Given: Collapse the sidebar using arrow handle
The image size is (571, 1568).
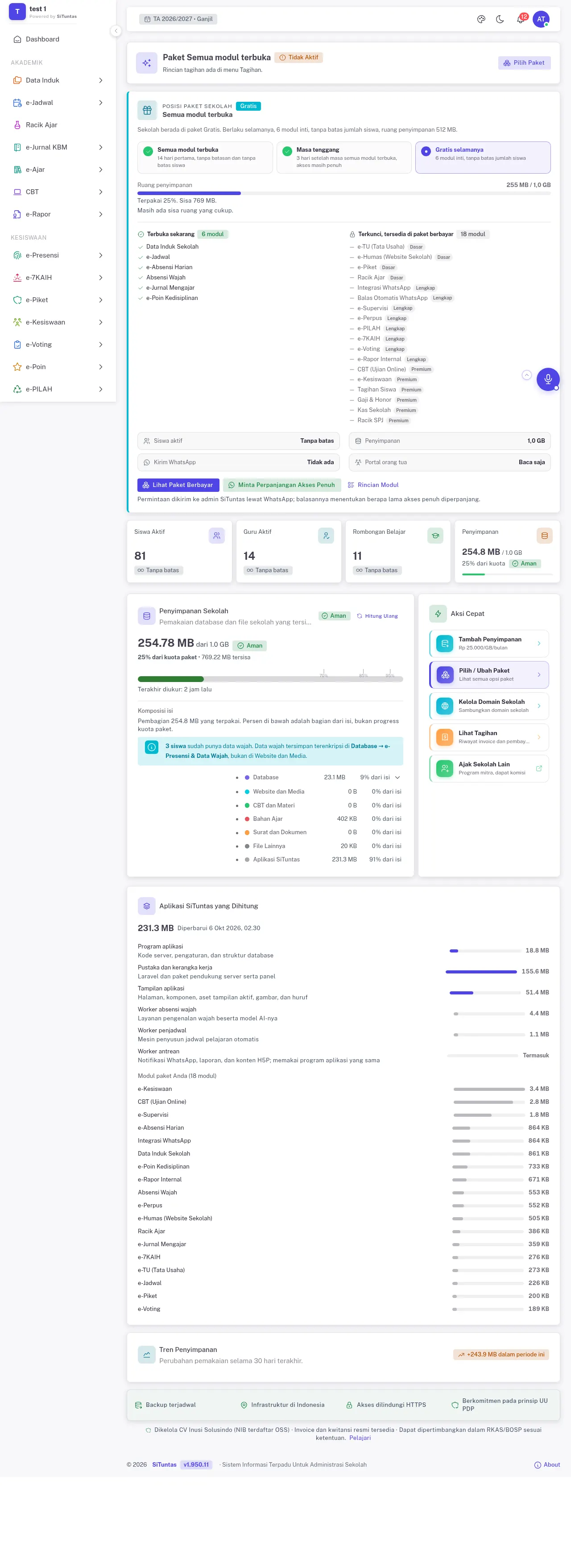Looking at the screenshot, I should [116, 31].
